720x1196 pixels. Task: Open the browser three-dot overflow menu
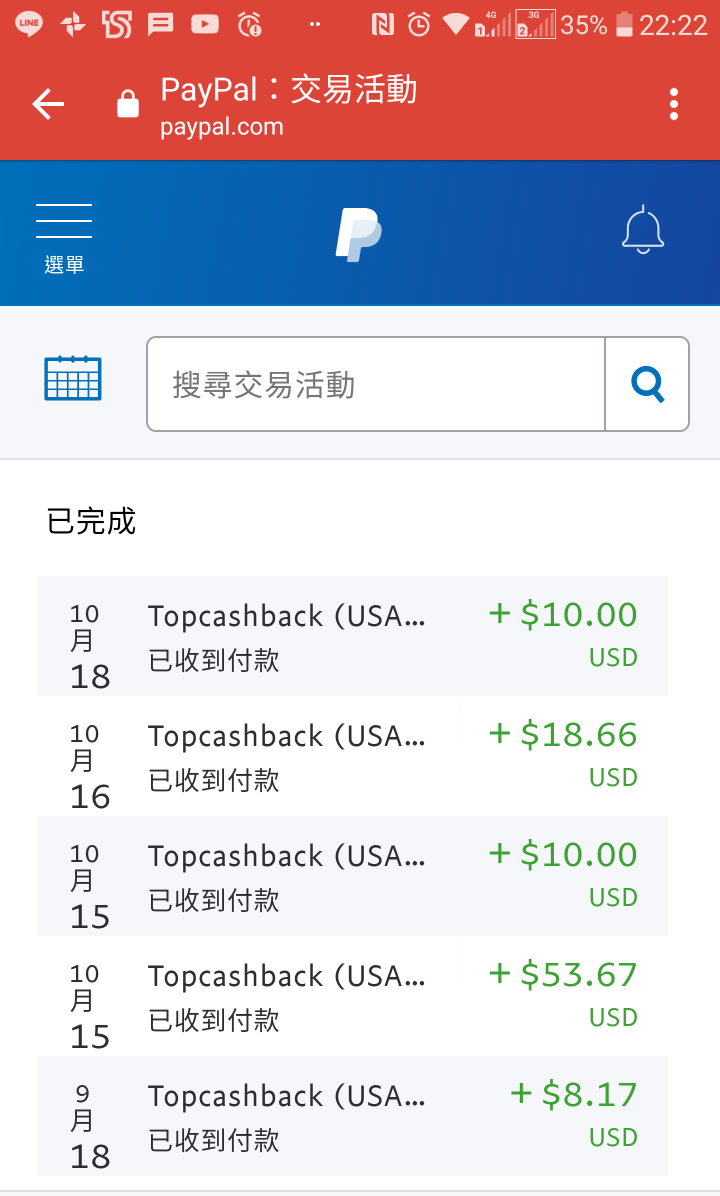pyautogui.click(x=673, y=104)
